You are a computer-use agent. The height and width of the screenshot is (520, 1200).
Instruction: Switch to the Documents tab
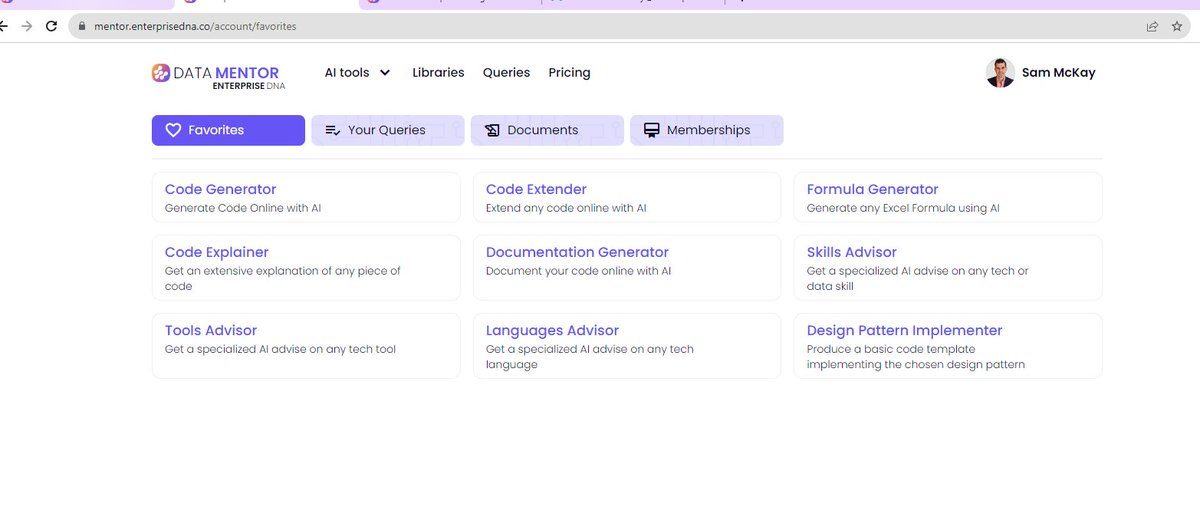[x=547, y=130]
